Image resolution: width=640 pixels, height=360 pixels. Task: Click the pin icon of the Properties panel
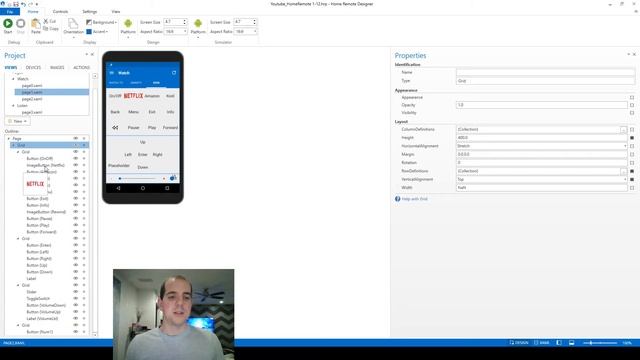pos(629,54)
